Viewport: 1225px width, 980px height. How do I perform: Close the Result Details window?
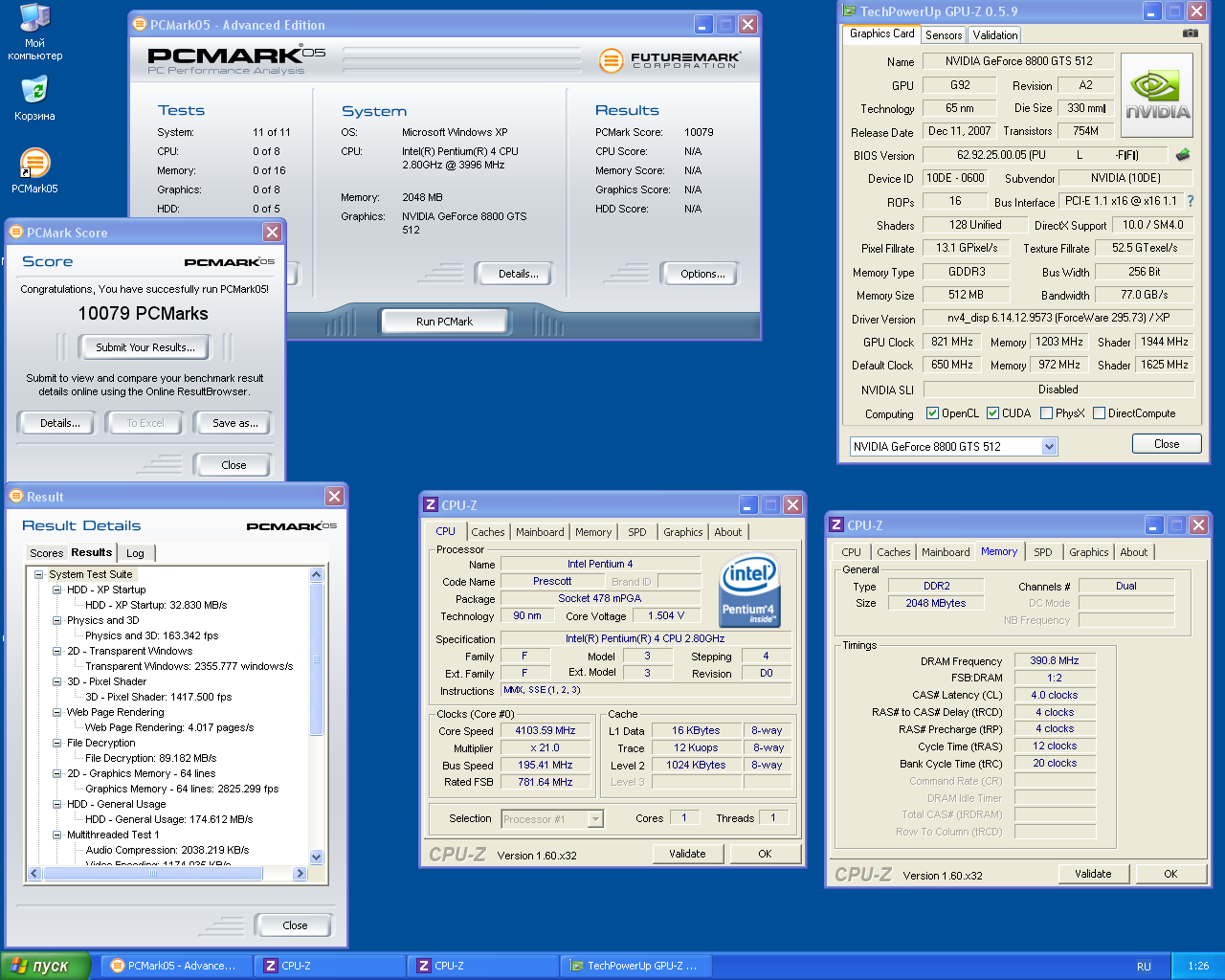pos(334,497)
